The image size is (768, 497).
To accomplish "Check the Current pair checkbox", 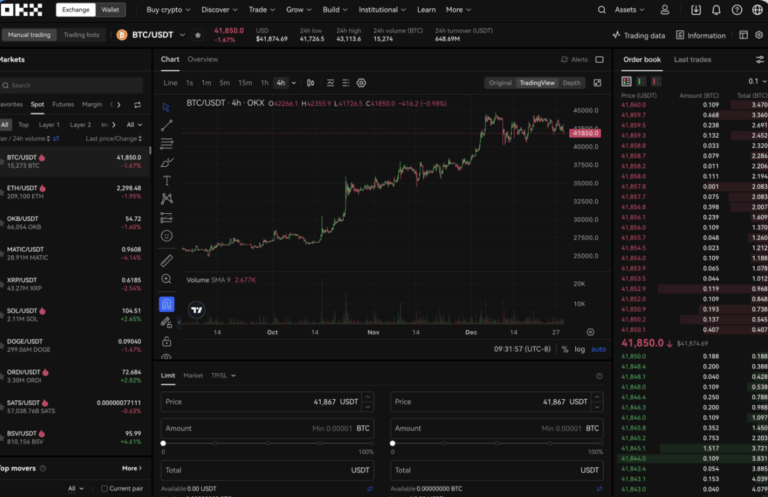I will [x=103, y=488].
